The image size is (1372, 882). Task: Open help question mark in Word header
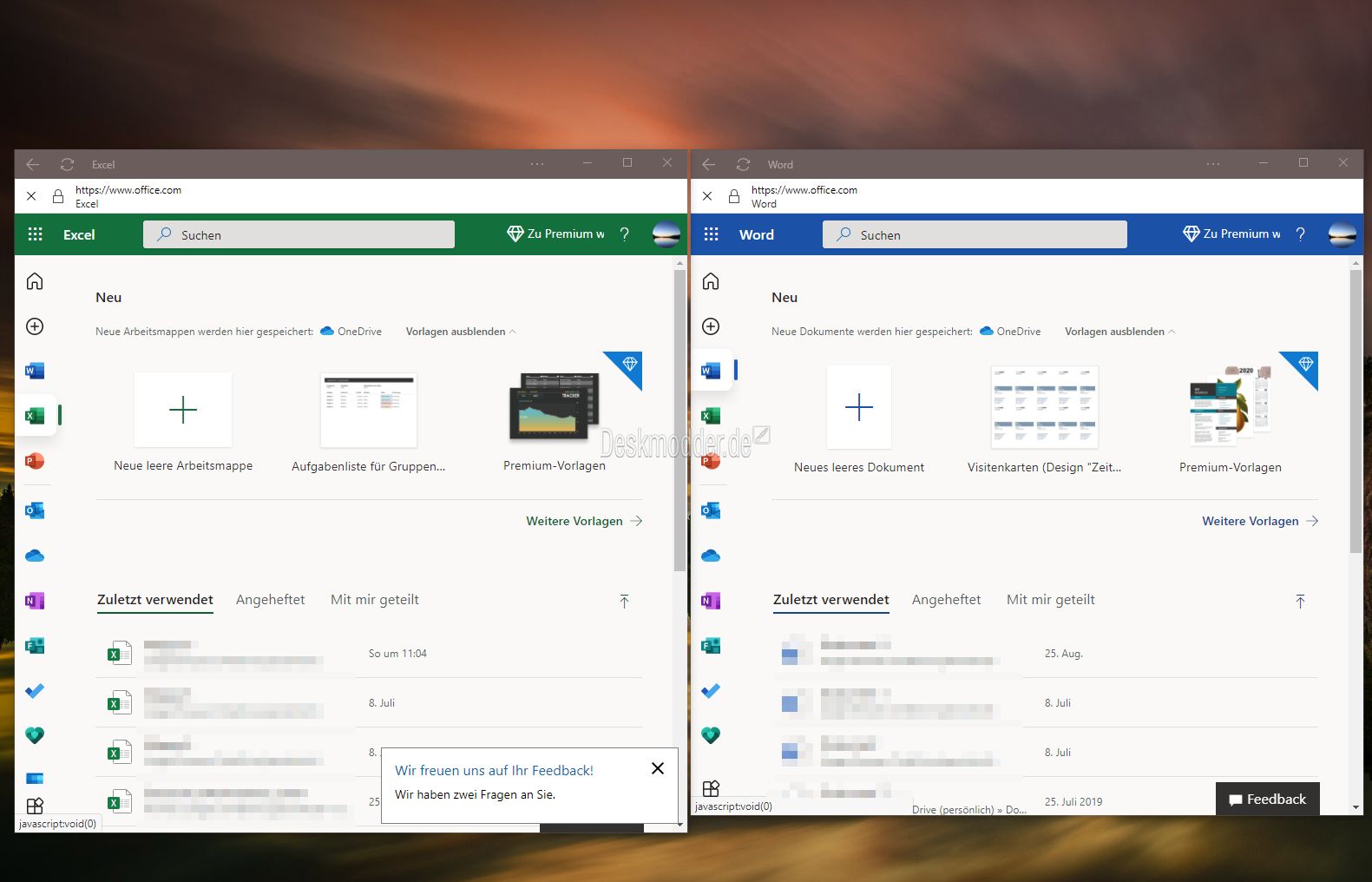click(1300, 234)
